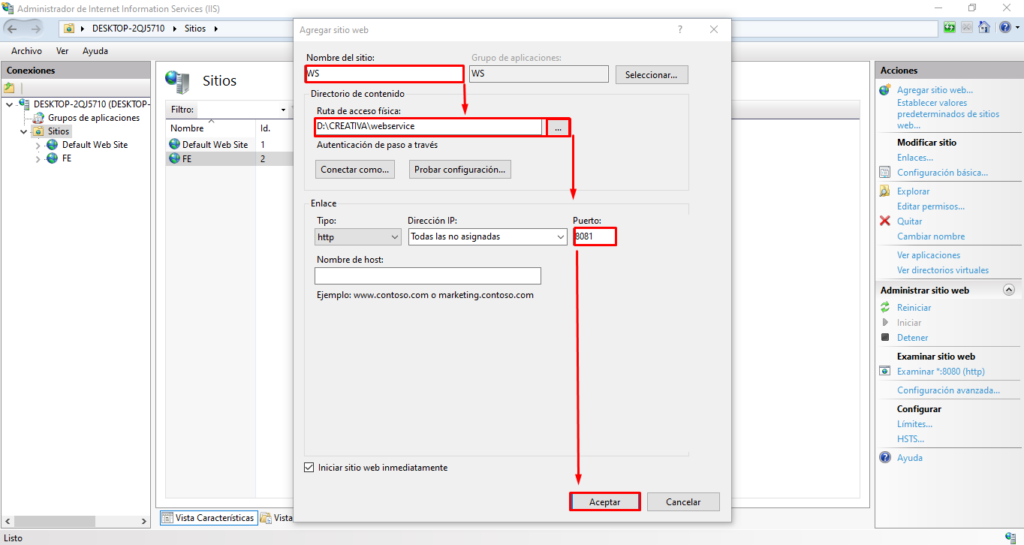
Task: Click the Grupos de aplicaciones tree icon
Action: [x=39, y=118]
